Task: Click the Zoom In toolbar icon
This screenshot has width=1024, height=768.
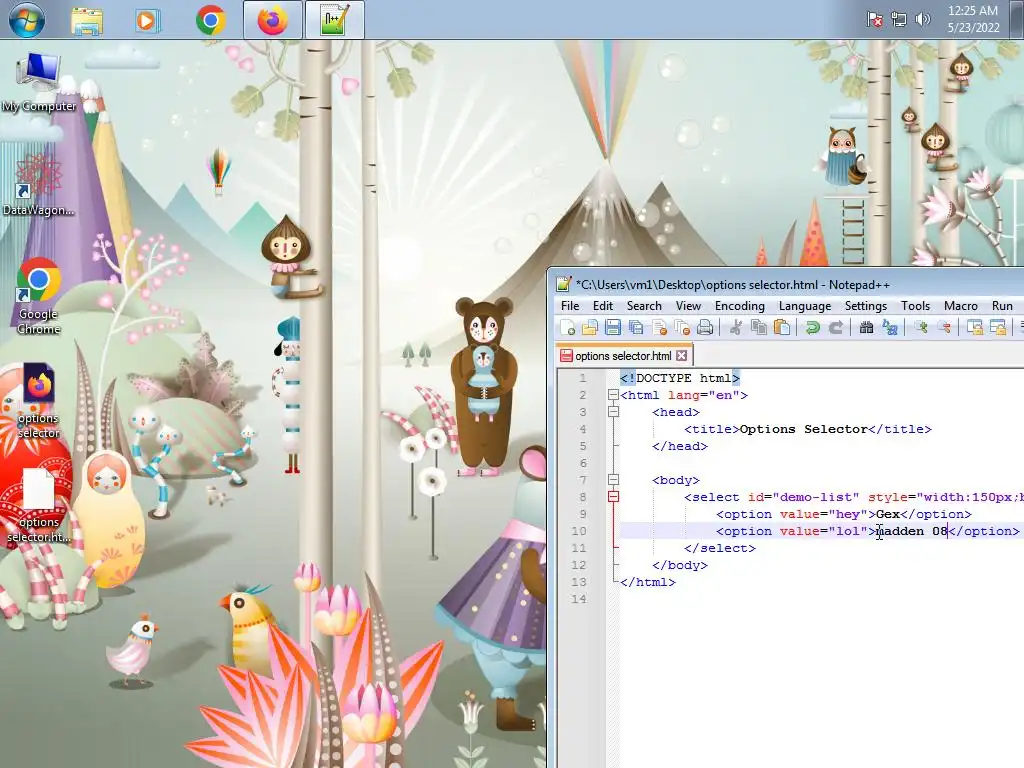Action: 921,327
